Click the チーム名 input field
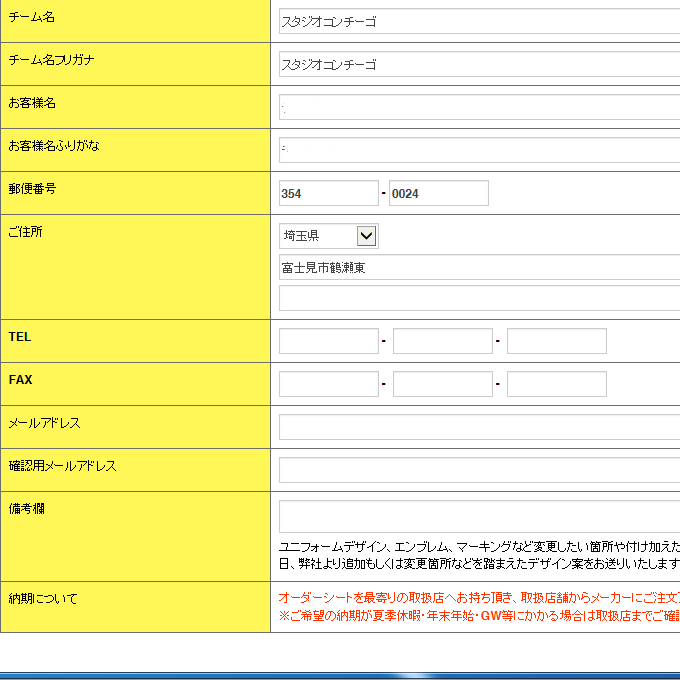The height and width of the screenshot is (680, 680). click(479, 21)
